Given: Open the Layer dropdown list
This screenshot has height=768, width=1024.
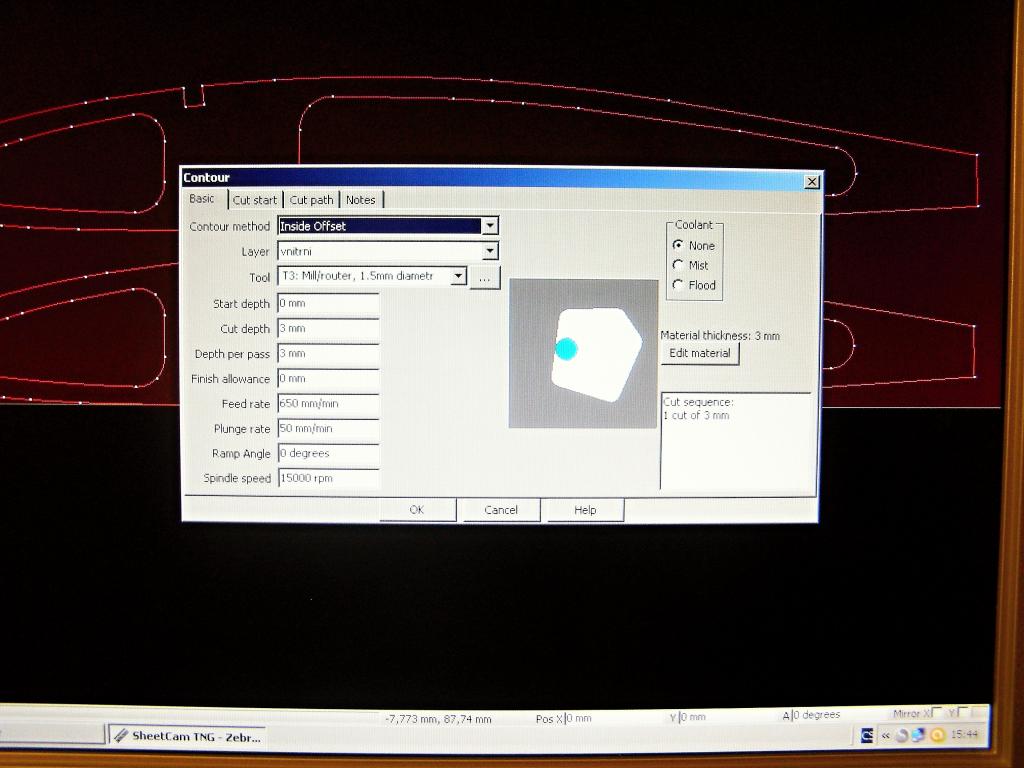Looking at the screenshot, I should 489,251.
